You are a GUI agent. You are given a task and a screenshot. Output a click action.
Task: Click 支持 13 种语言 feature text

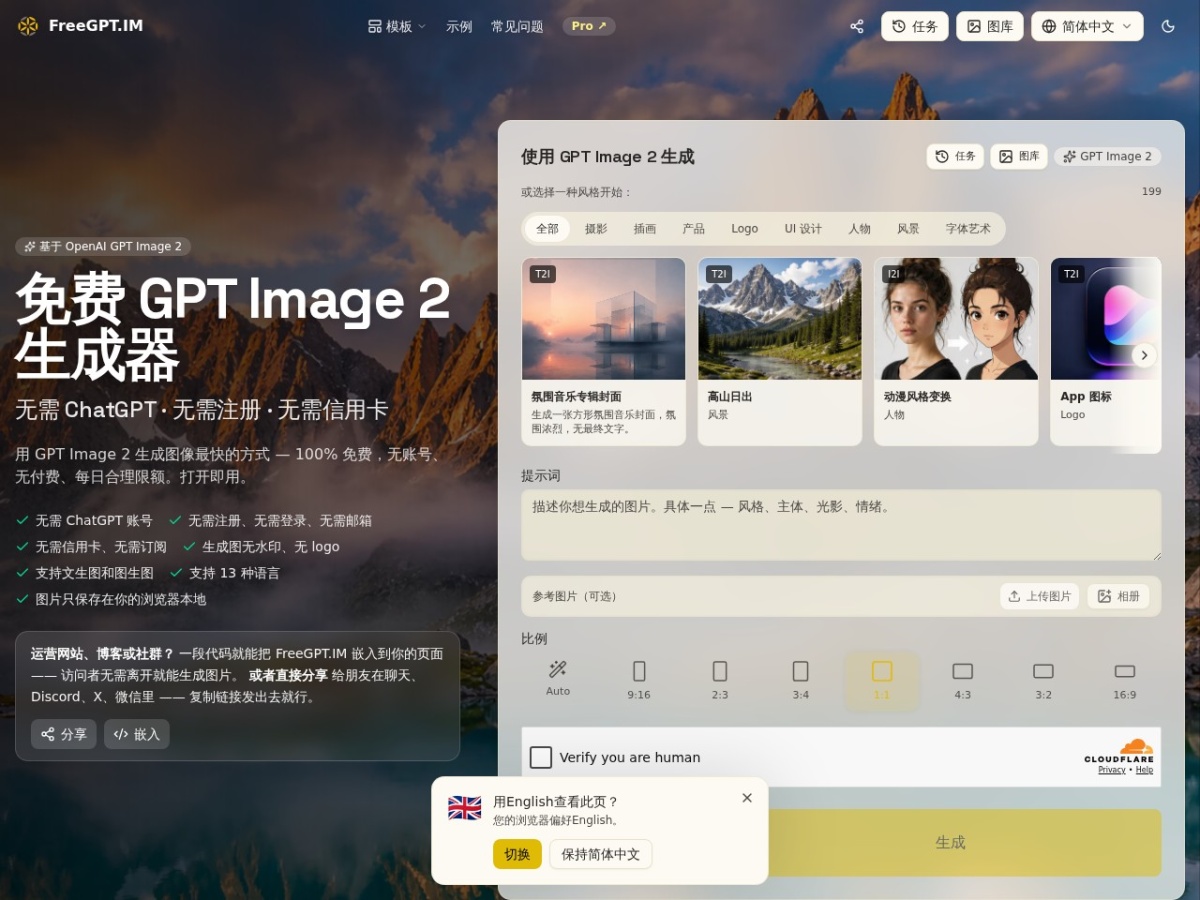[234, 573]
